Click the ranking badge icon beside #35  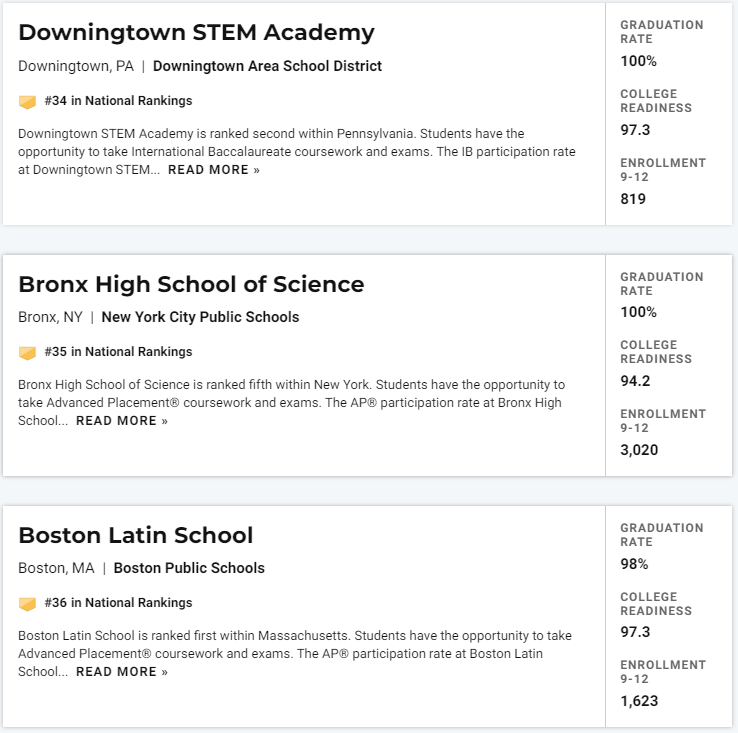pos(27,353)
